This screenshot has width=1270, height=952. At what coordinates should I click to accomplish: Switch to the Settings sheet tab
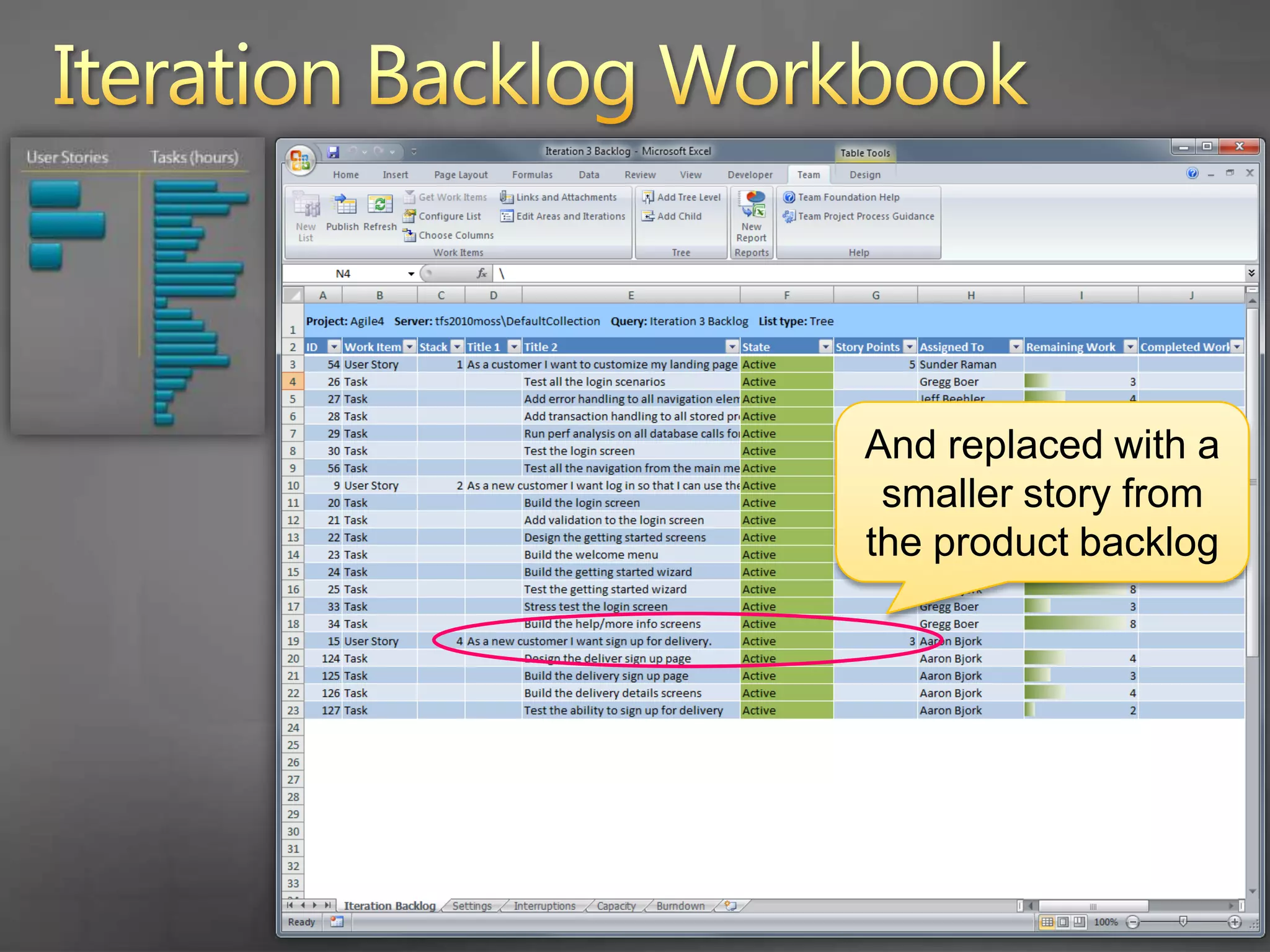(471, 906)
